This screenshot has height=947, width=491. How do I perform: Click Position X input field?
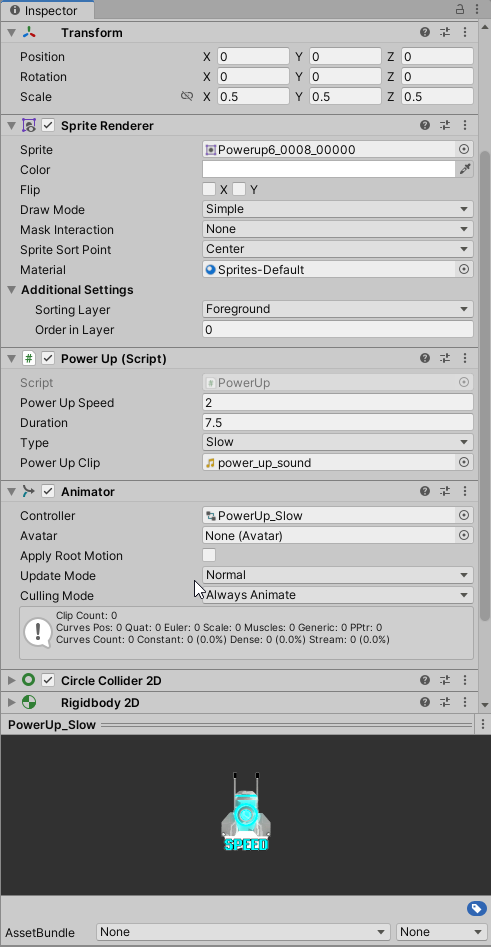point(253,57)
